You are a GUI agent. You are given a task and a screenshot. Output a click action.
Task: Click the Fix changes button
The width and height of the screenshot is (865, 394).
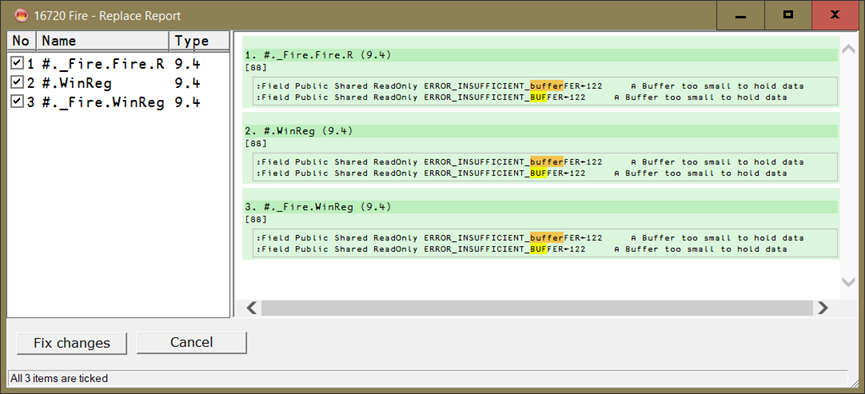click(x=72, y=343)
